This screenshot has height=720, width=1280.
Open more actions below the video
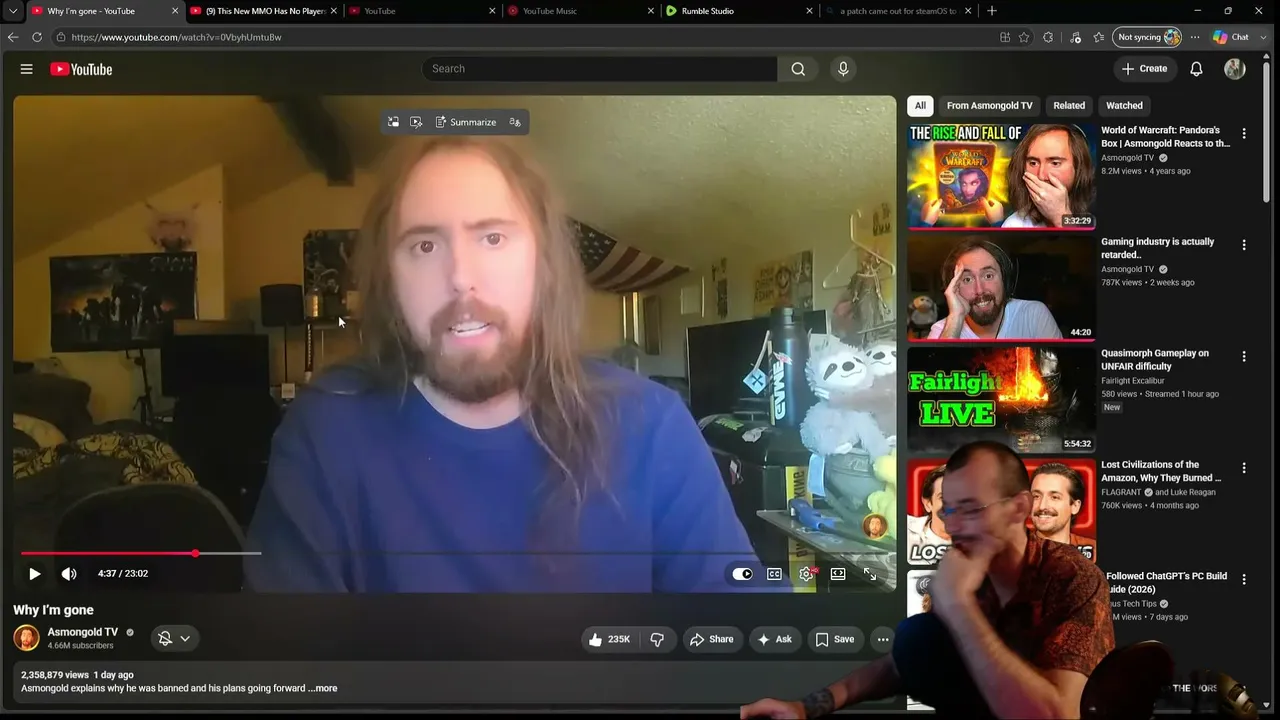(x=883, y=639)
